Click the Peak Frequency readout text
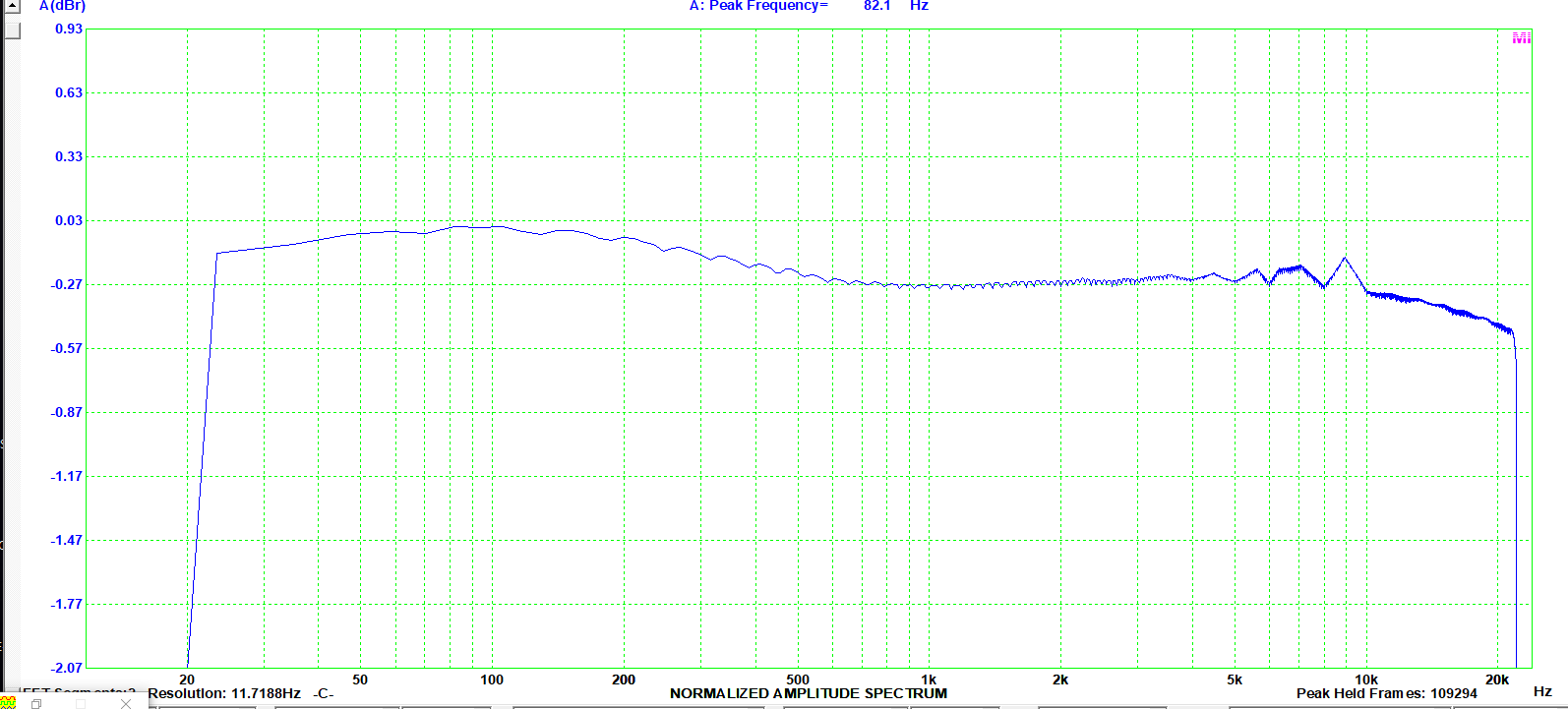This screenshot has width=1568, height=709. 757,6
